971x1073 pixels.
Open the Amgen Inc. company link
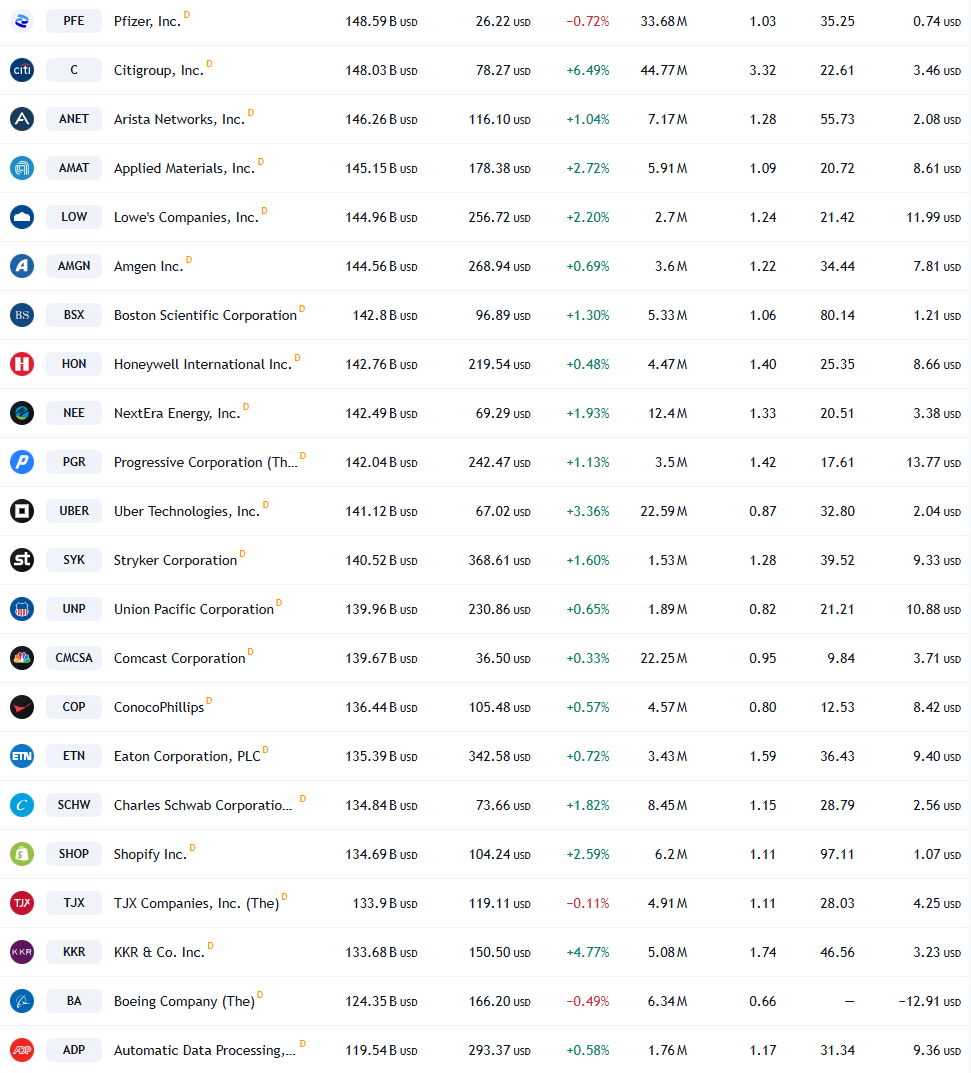pos(148,266)
